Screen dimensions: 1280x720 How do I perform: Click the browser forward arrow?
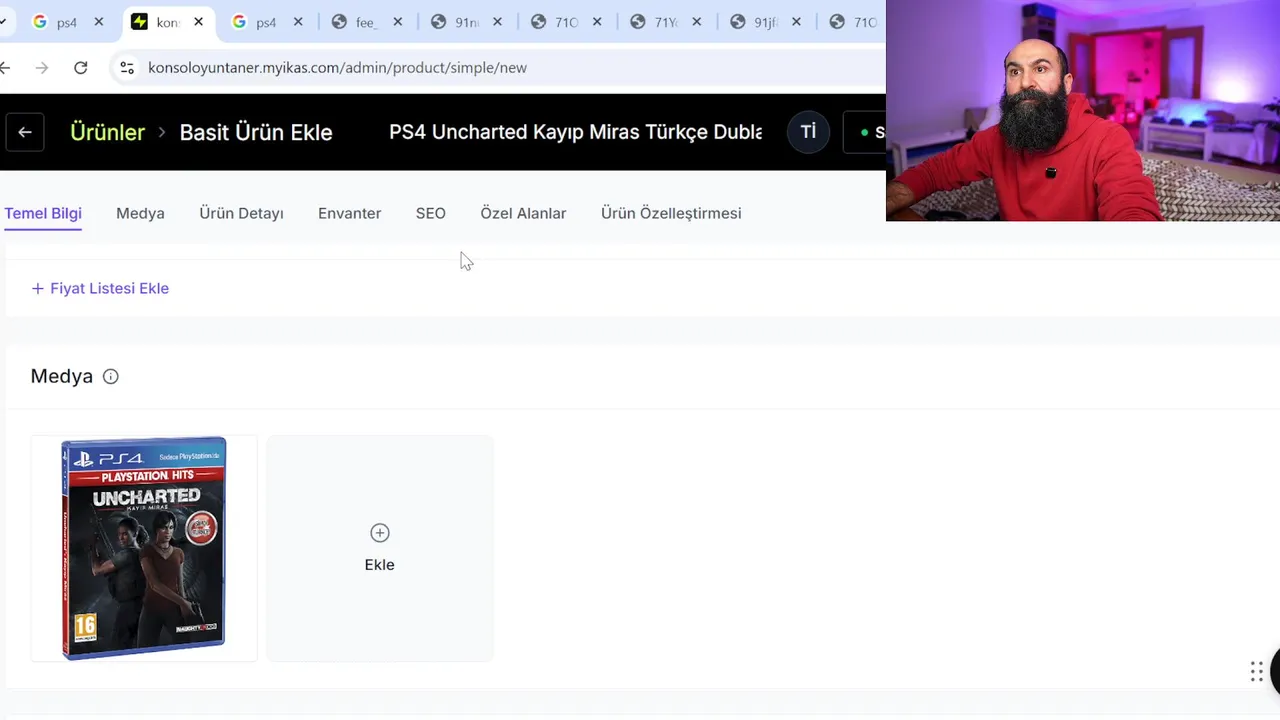click(x=41, y=67)
